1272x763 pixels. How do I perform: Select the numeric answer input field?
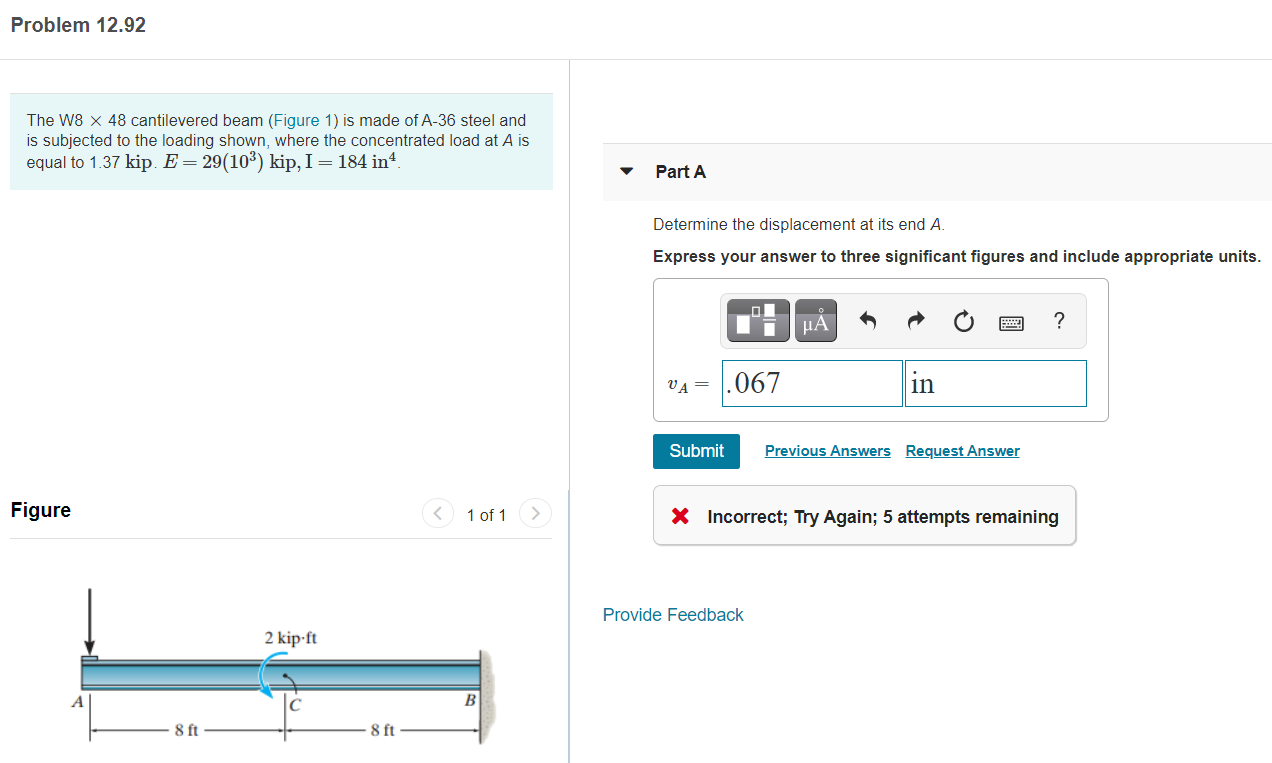tap(812, 382)
